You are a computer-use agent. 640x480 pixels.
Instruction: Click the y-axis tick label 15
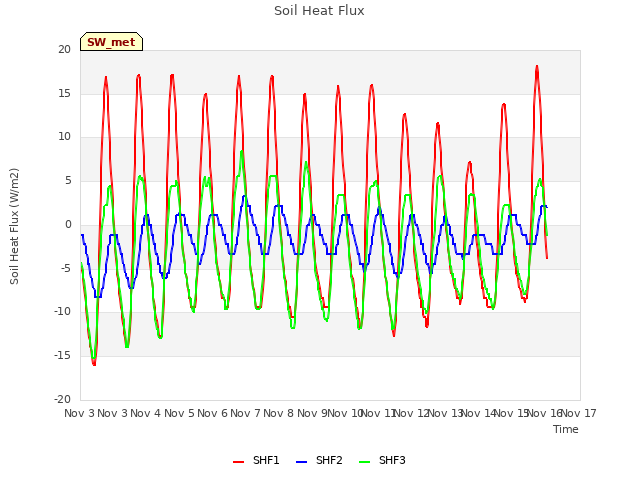[64, 93]
